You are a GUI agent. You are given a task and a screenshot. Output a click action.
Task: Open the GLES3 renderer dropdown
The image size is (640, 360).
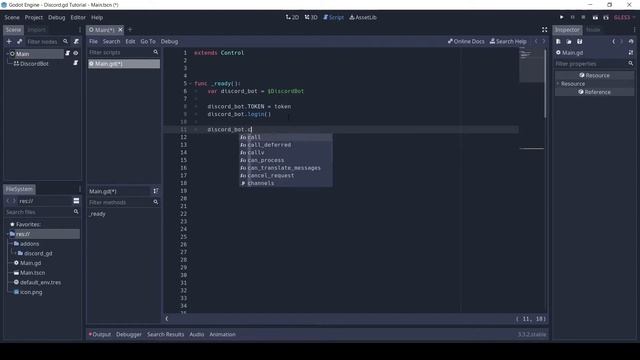[x=624, y=18]
